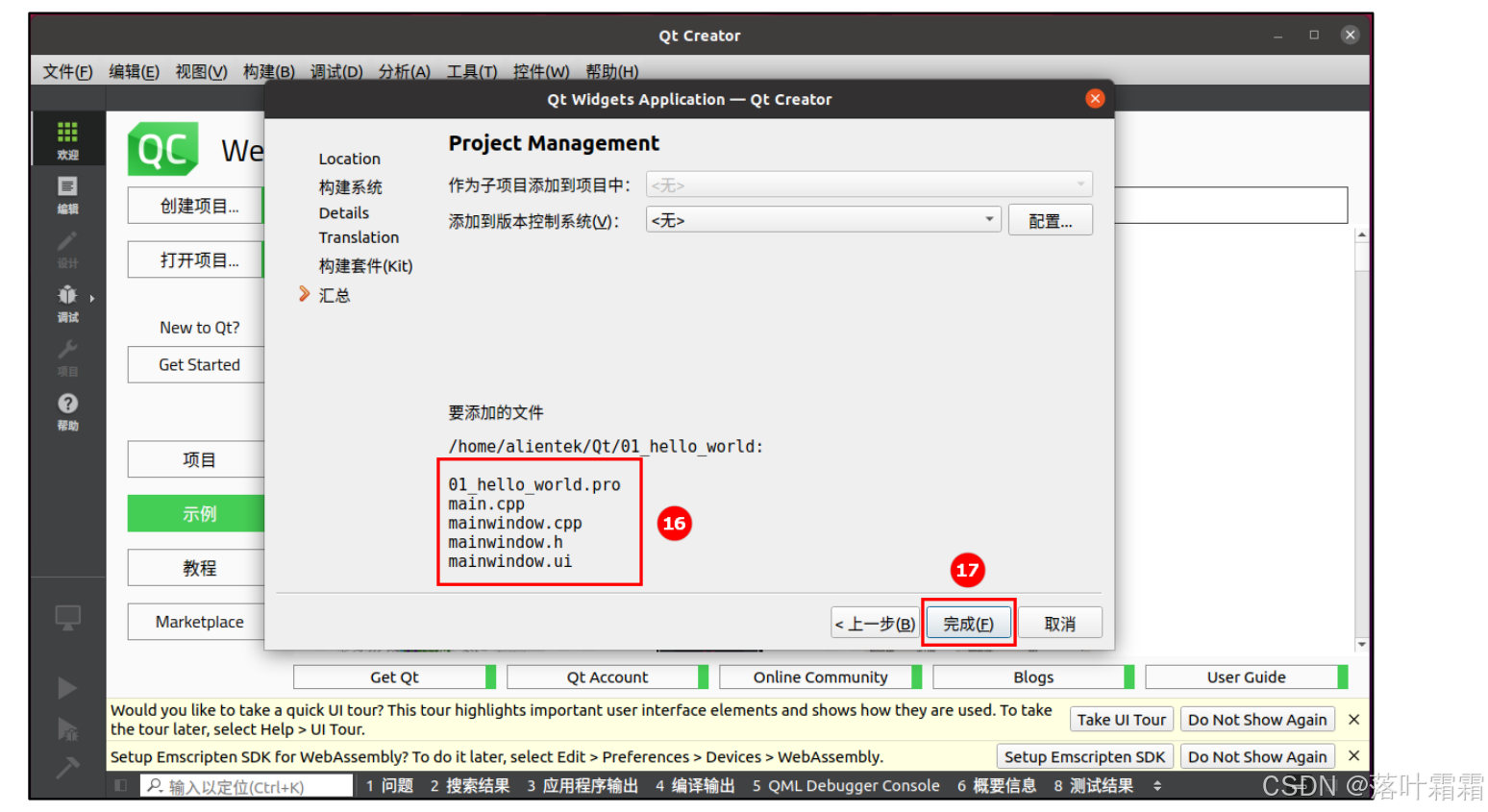Click the Debug run icon
Image resolution: width=1488 pixels, height=812 pixels.
67,729
